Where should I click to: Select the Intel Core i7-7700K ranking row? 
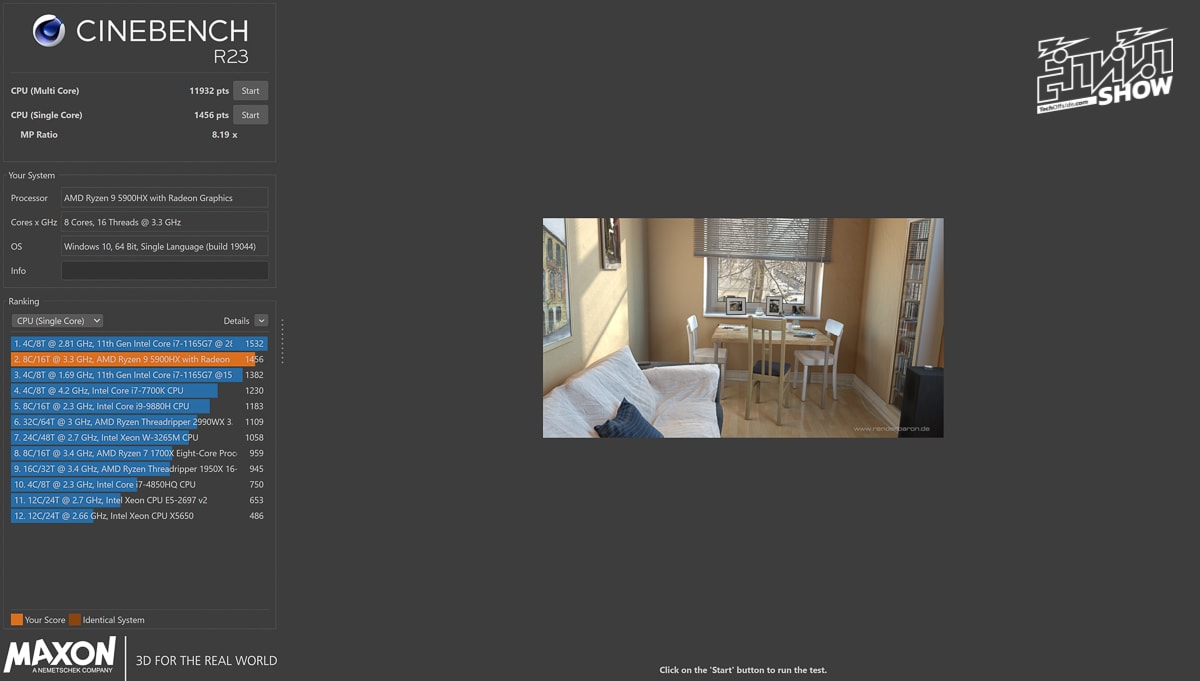coord(139,391)
